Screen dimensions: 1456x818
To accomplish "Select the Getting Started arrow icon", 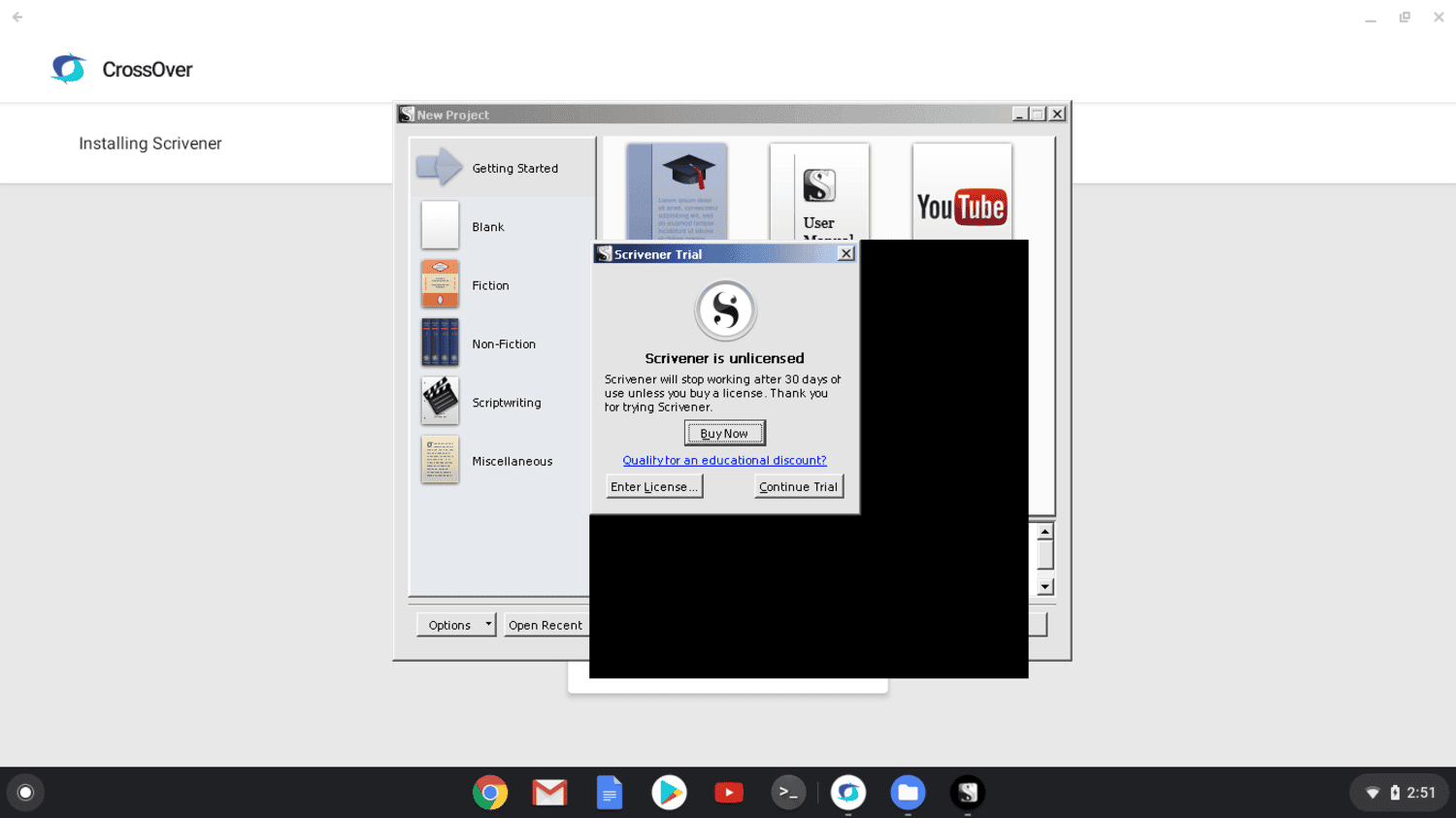I will pyautogui.click(x=440, y=167).
